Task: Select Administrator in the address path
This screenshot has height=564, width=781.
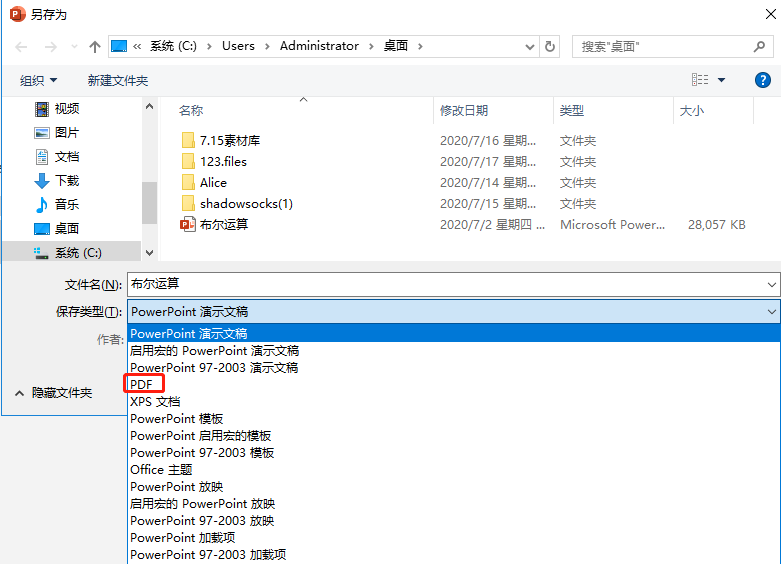Action: (x=319, y=46)
